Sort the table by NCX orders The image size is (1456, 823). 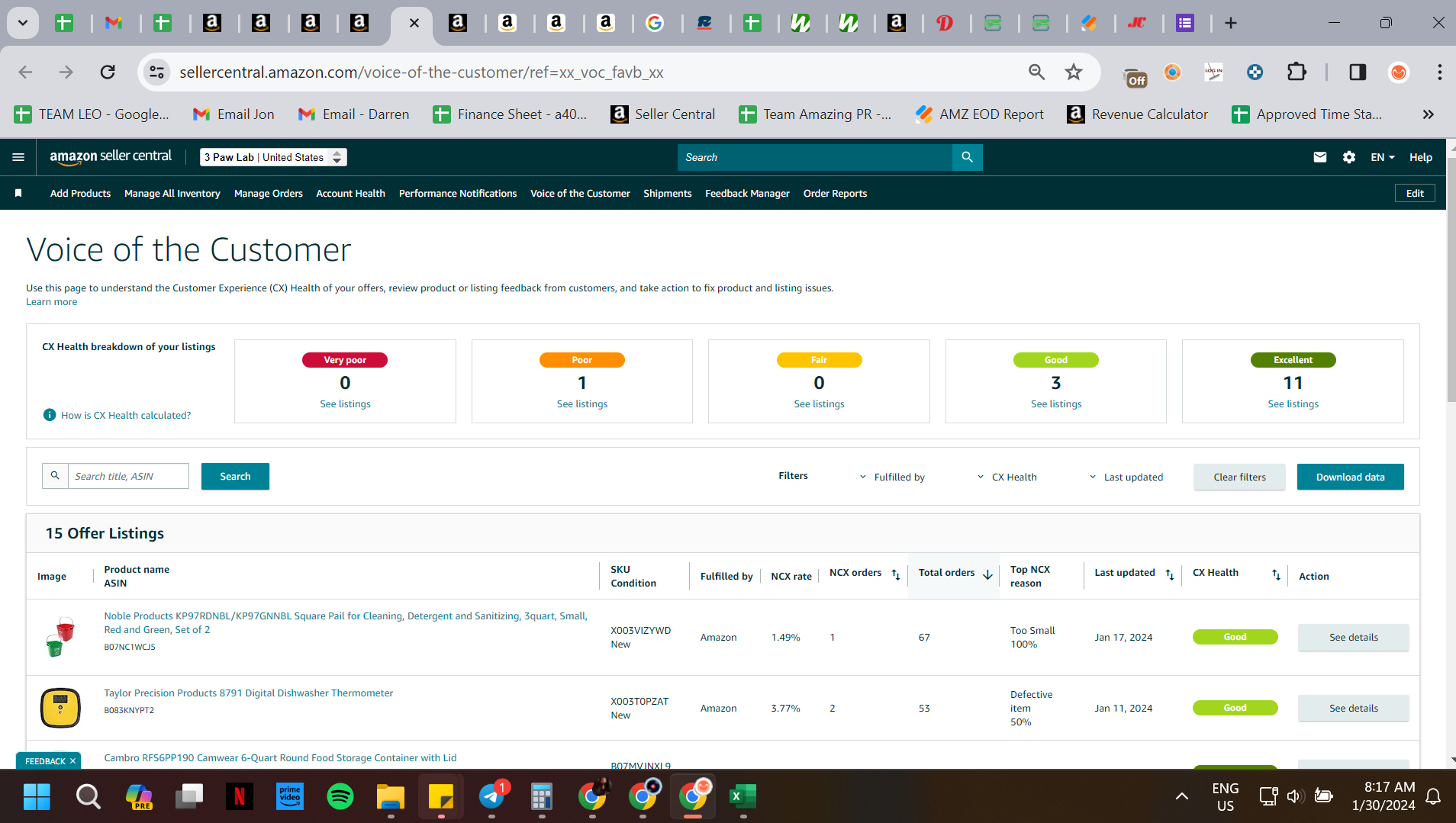pyautogui.click(x=896, y=574)
